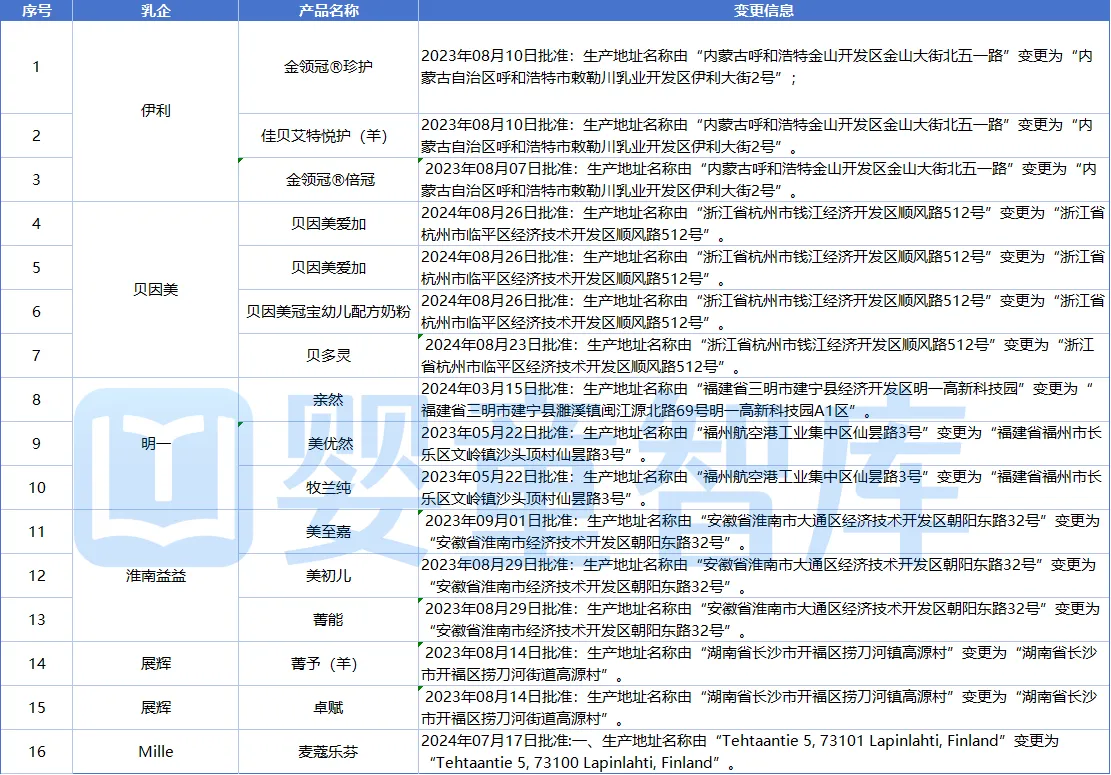Select the 2024年03月15日批准 change info cell
The height and width of the screenshot is (775, 1111).
pyautogui.click(x=764, y=400)
